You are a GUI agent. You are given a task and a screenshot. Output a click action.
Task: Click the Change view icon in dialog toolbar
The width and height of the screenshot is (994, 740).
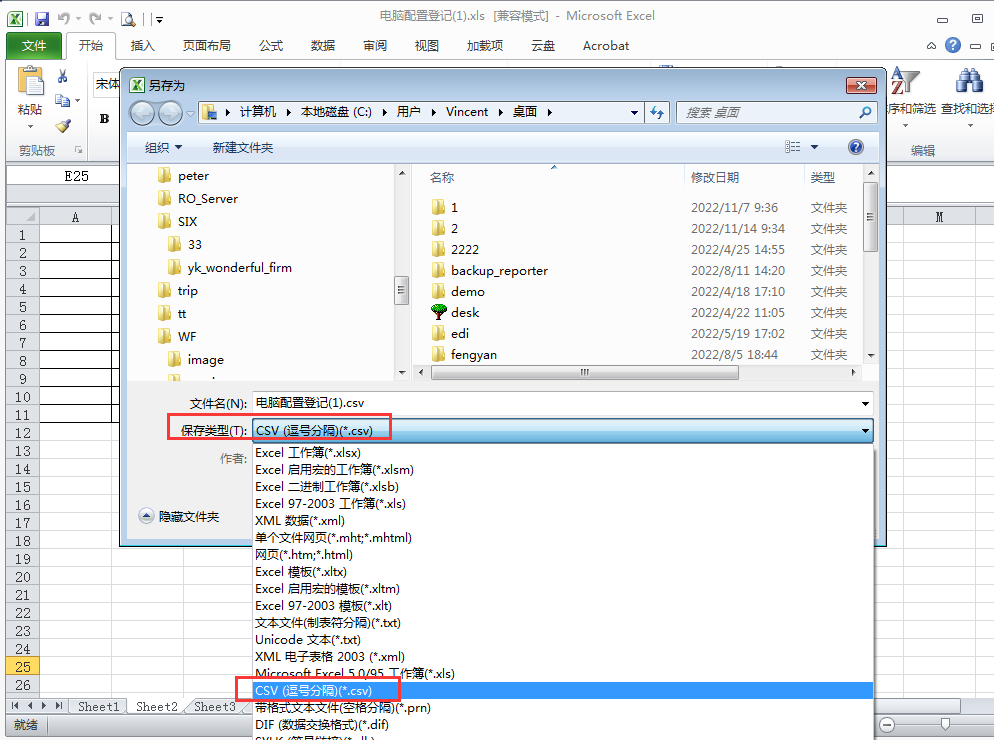coord(792,147)
